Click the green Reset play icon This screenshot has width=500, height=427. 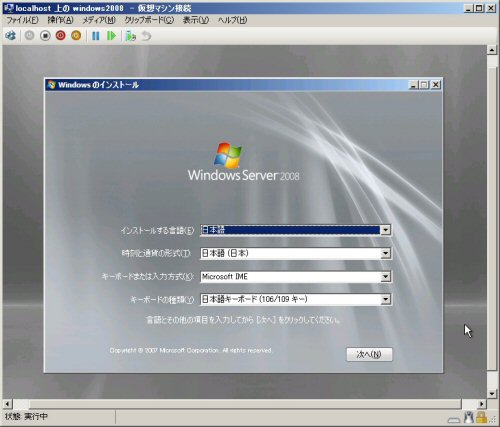[x=111, y=36]
